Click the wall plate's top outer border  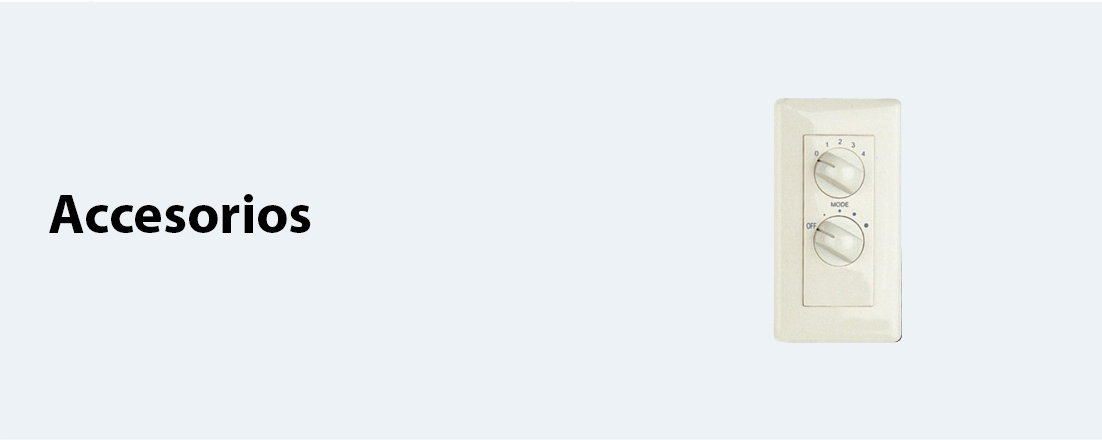pos(838,103)
